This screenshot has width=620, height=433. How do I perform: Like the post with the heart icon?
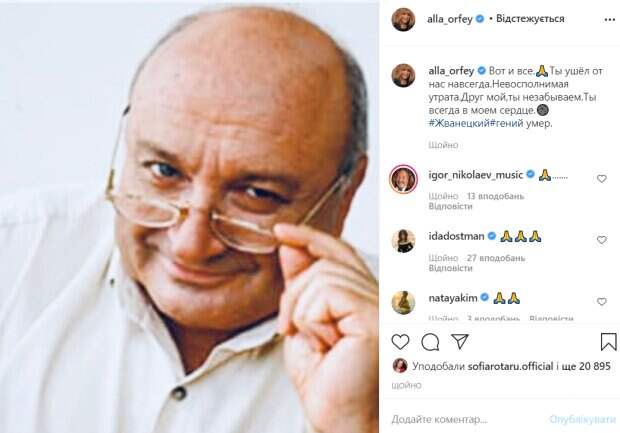tap(400, 342)
